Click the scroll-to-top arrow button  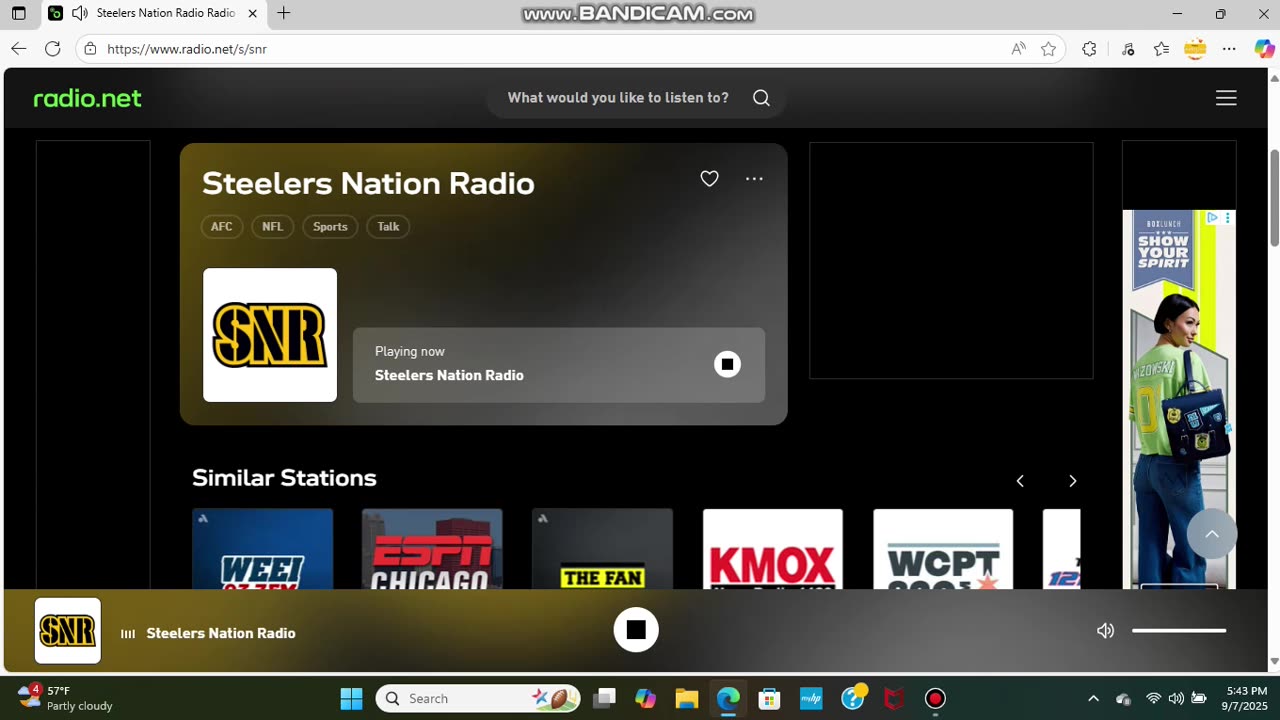1212,534
